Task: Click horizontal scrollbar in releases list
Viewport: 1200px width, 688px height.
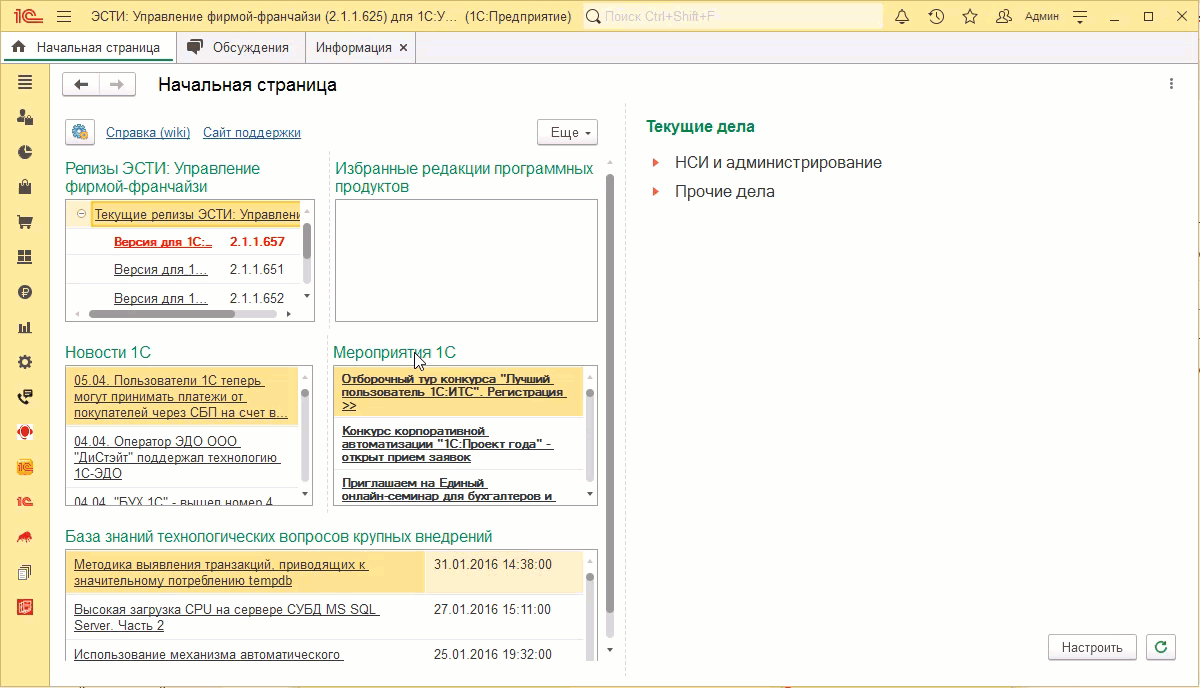Action: click(x=160, y=314)
